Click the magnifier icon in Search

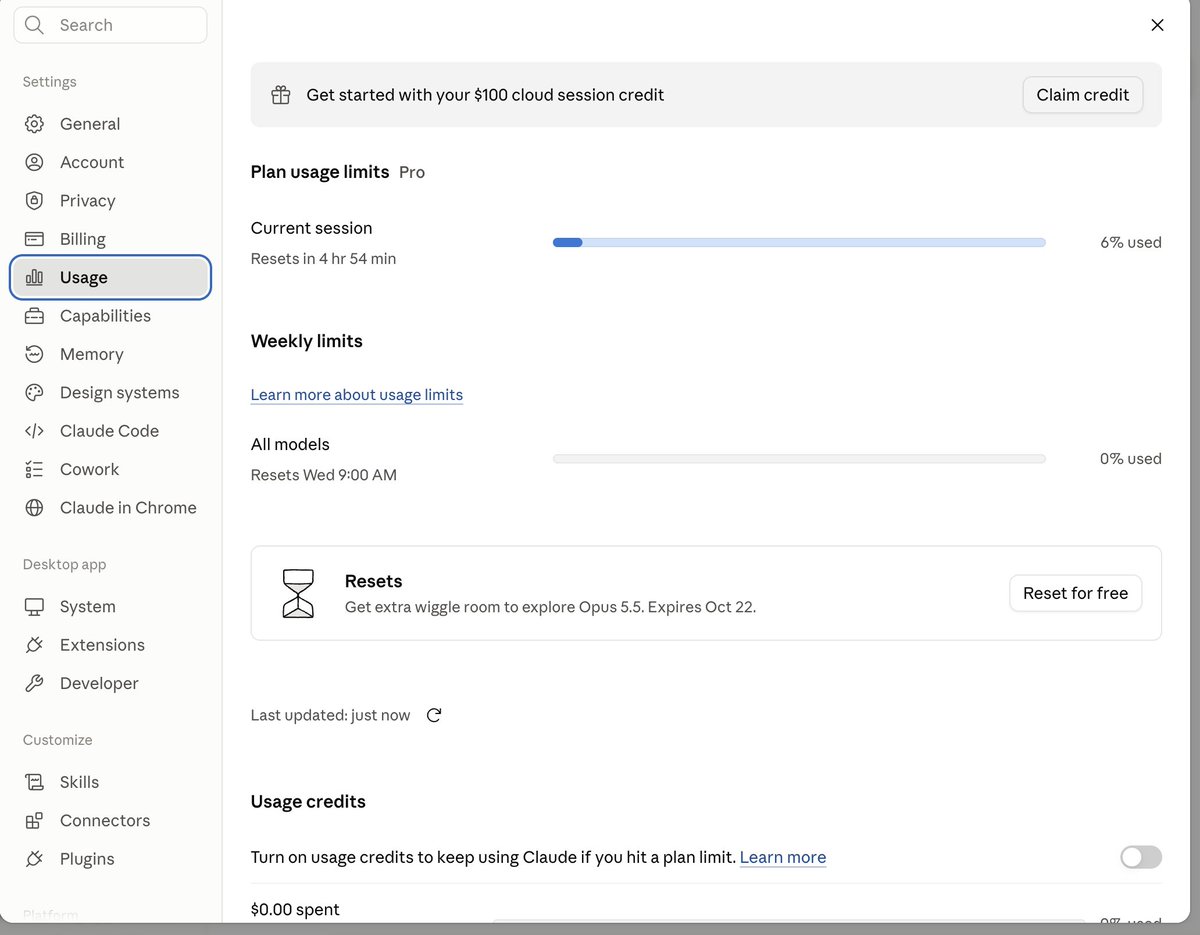(x=35, y=25)
